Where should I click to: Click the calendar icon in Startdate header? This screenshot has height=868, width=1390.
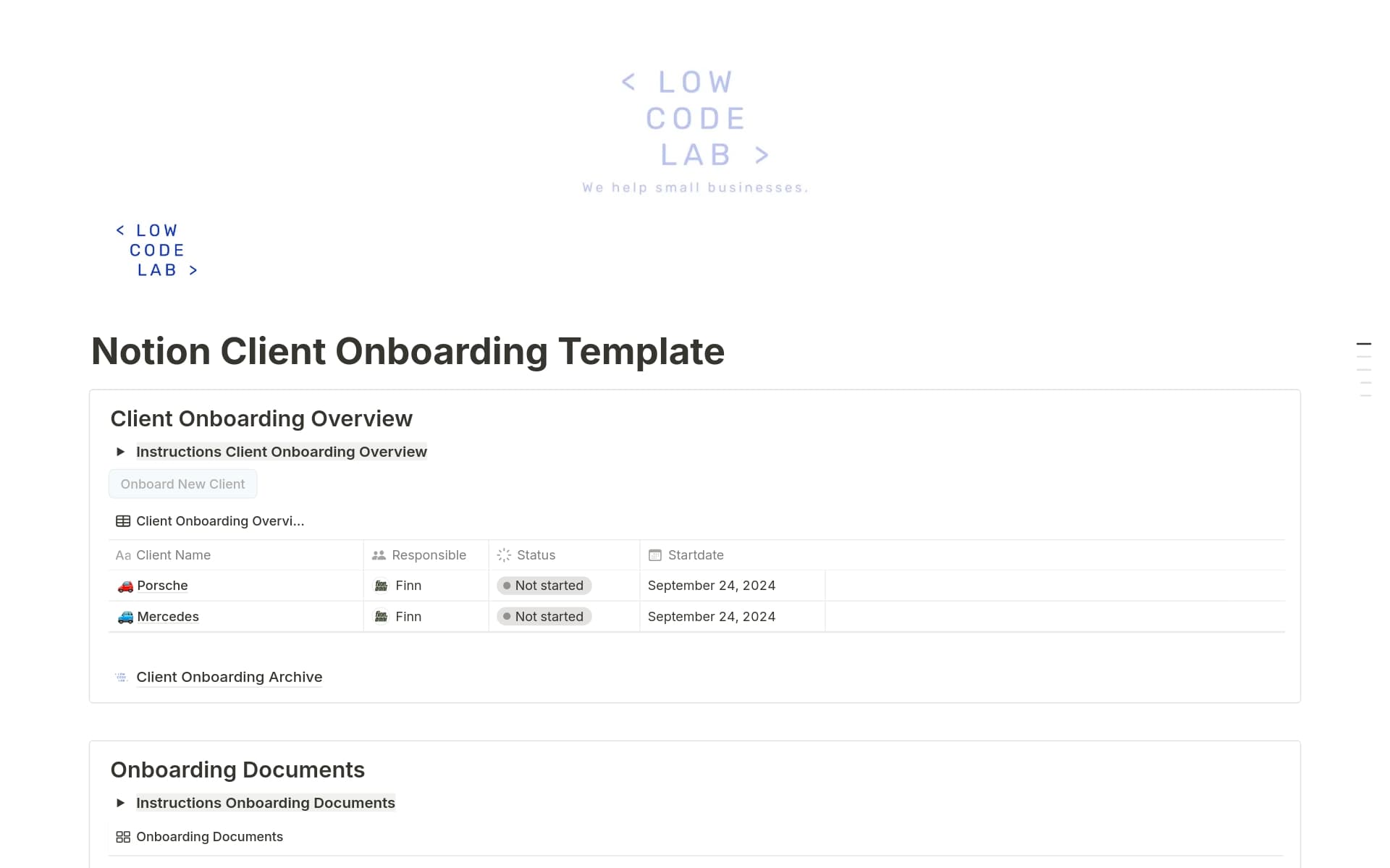point(655,555)
